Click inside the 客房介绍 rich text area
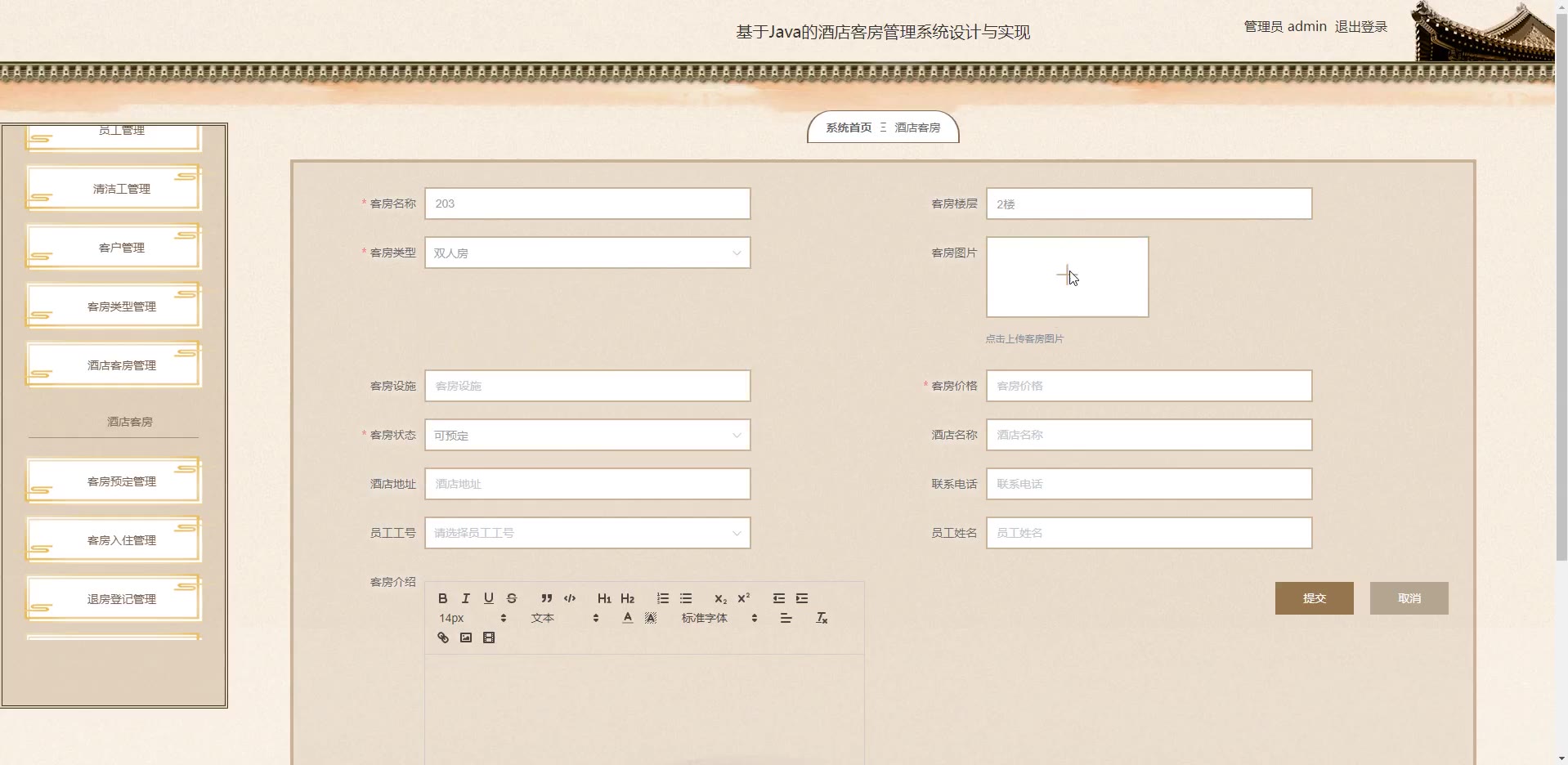Viewport: 1568px width, 765px height. coord(644,709)
